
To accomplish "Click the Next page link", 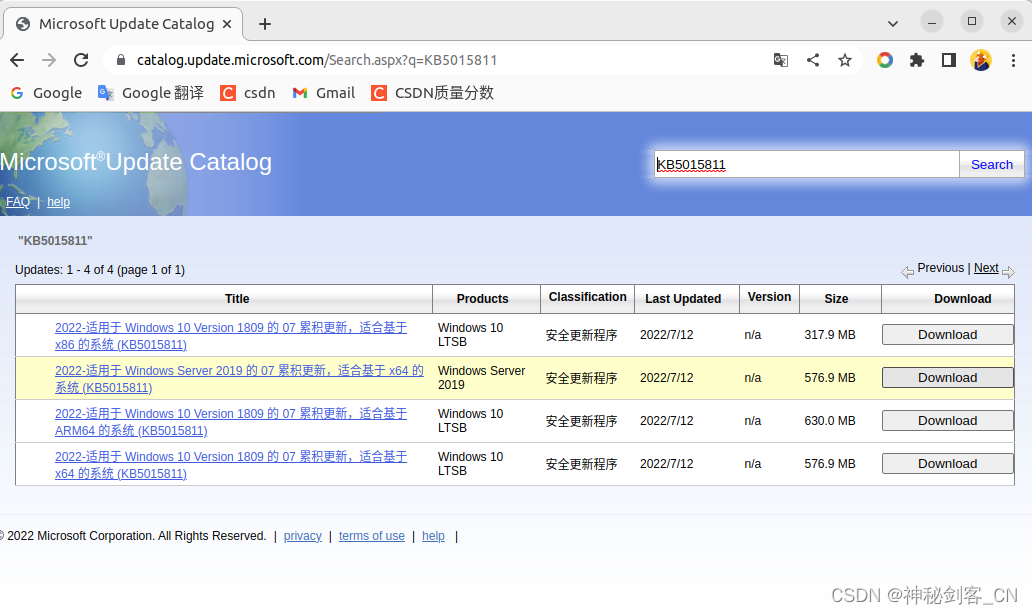I will 986,268.
